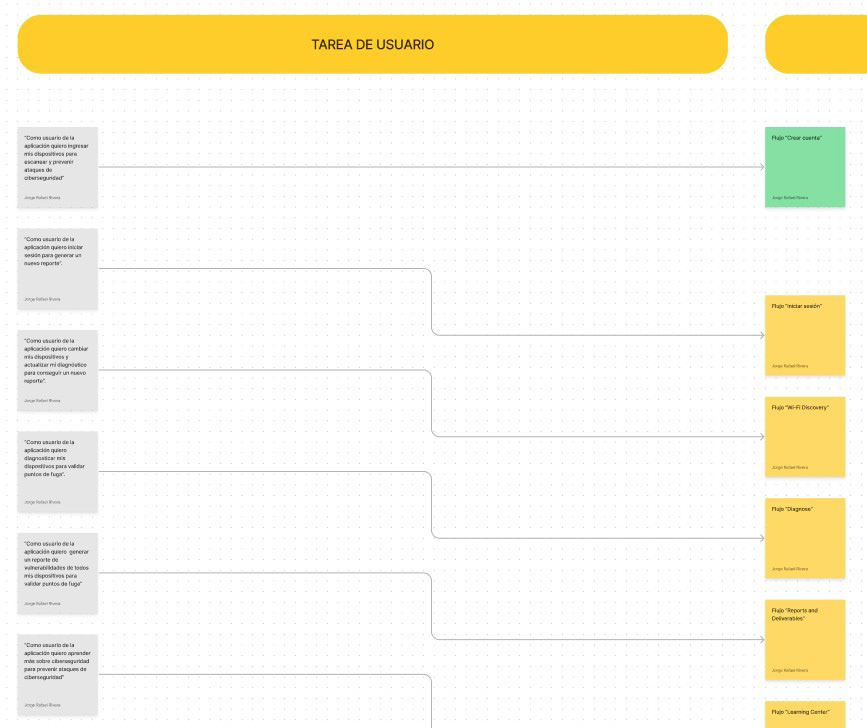Select the Flujo "Wi-Fi Discovery" sticky note

point(805,437)
